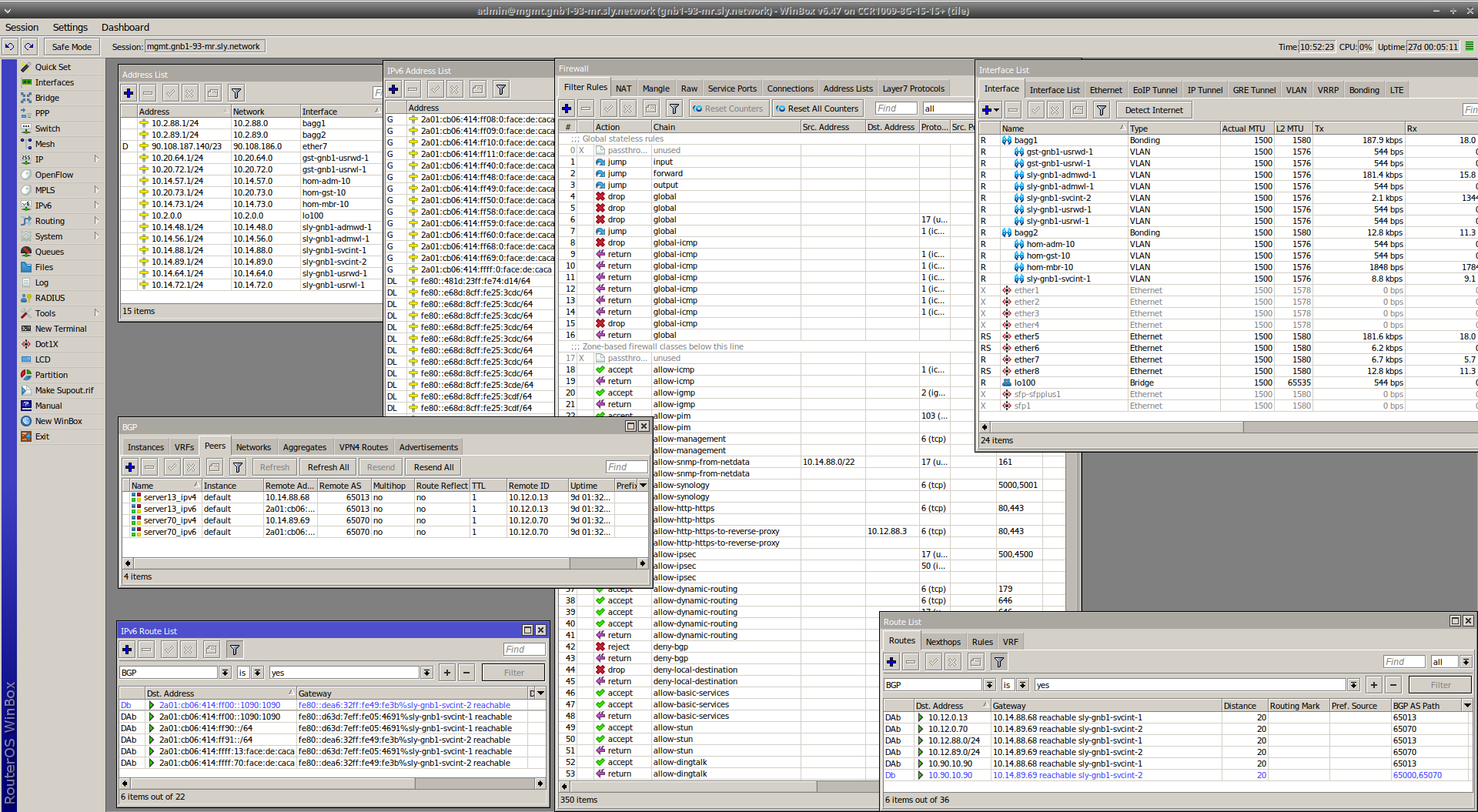
Task: Click filter funnel icon in Address List
Action: coord(236,93)
